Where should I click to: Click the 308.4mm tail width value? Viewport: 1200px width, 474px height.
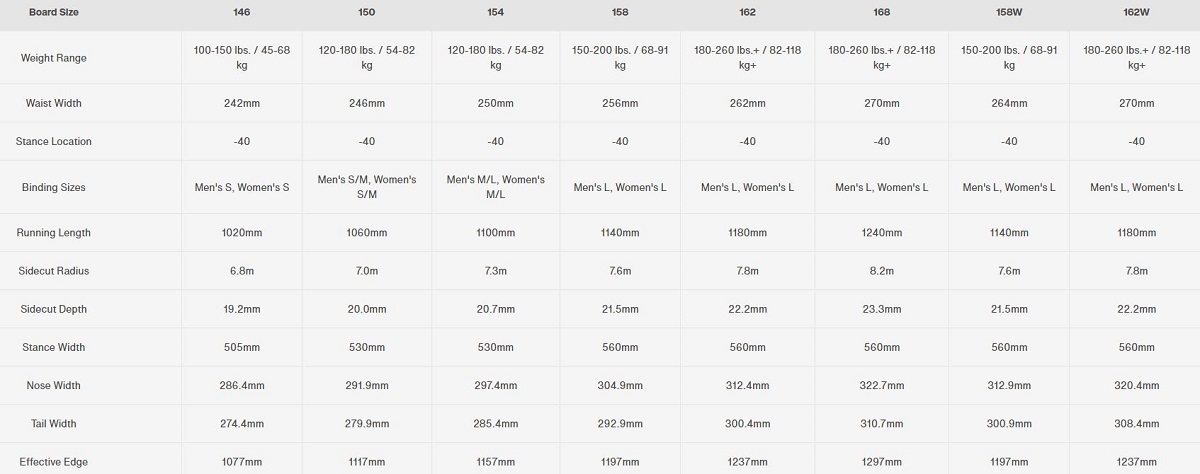pos(1136,424)
